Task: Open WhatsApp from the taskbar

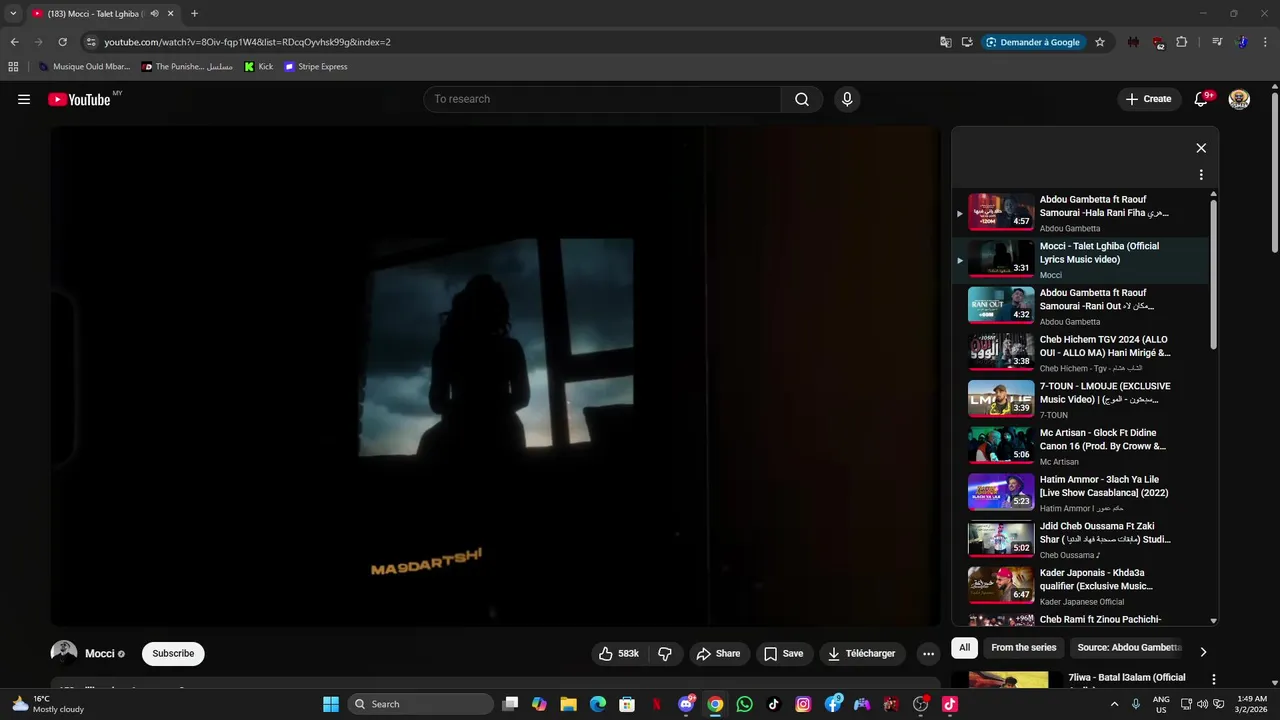Action: [744, 704]
